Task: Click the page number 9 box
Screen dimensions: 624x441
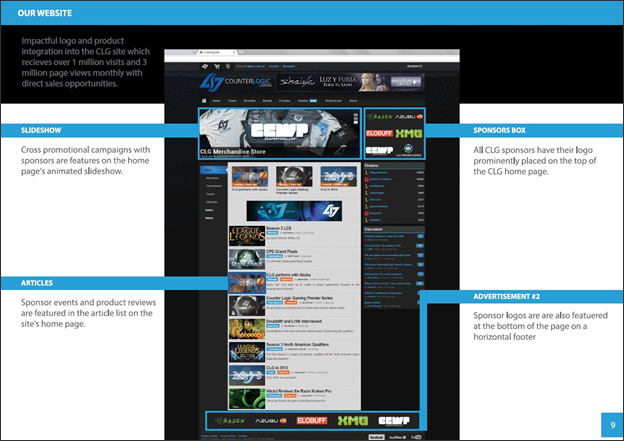Action: [612, 425]
